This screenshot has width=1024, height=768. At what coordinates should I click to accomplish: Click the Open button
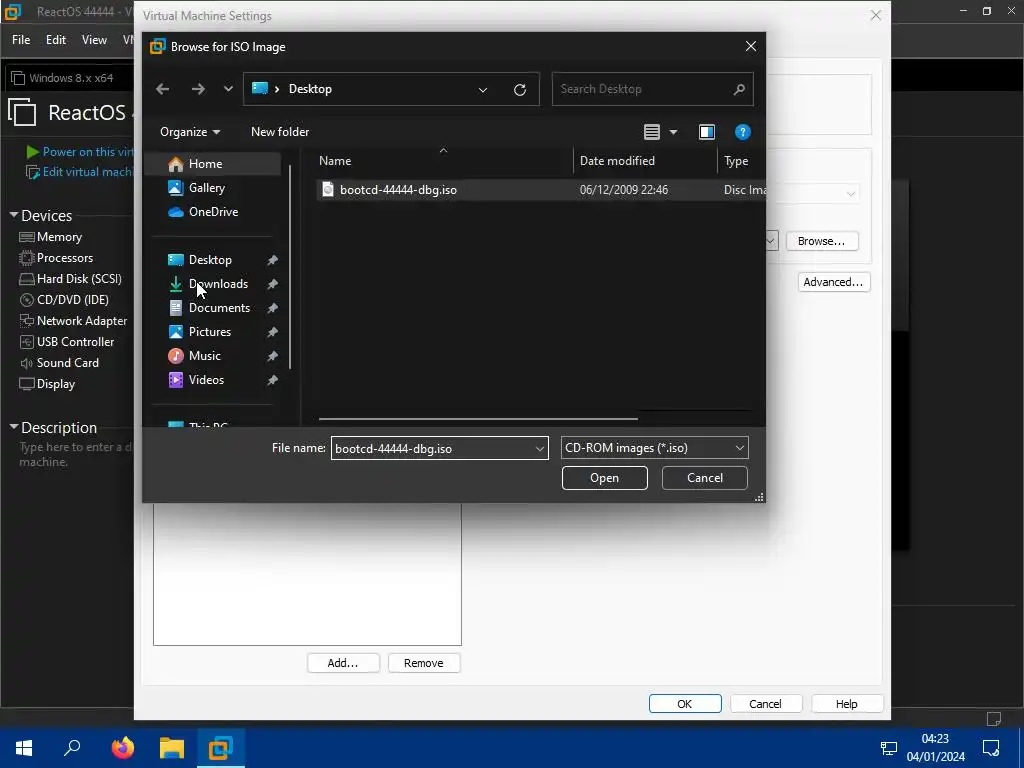[605, 478]
